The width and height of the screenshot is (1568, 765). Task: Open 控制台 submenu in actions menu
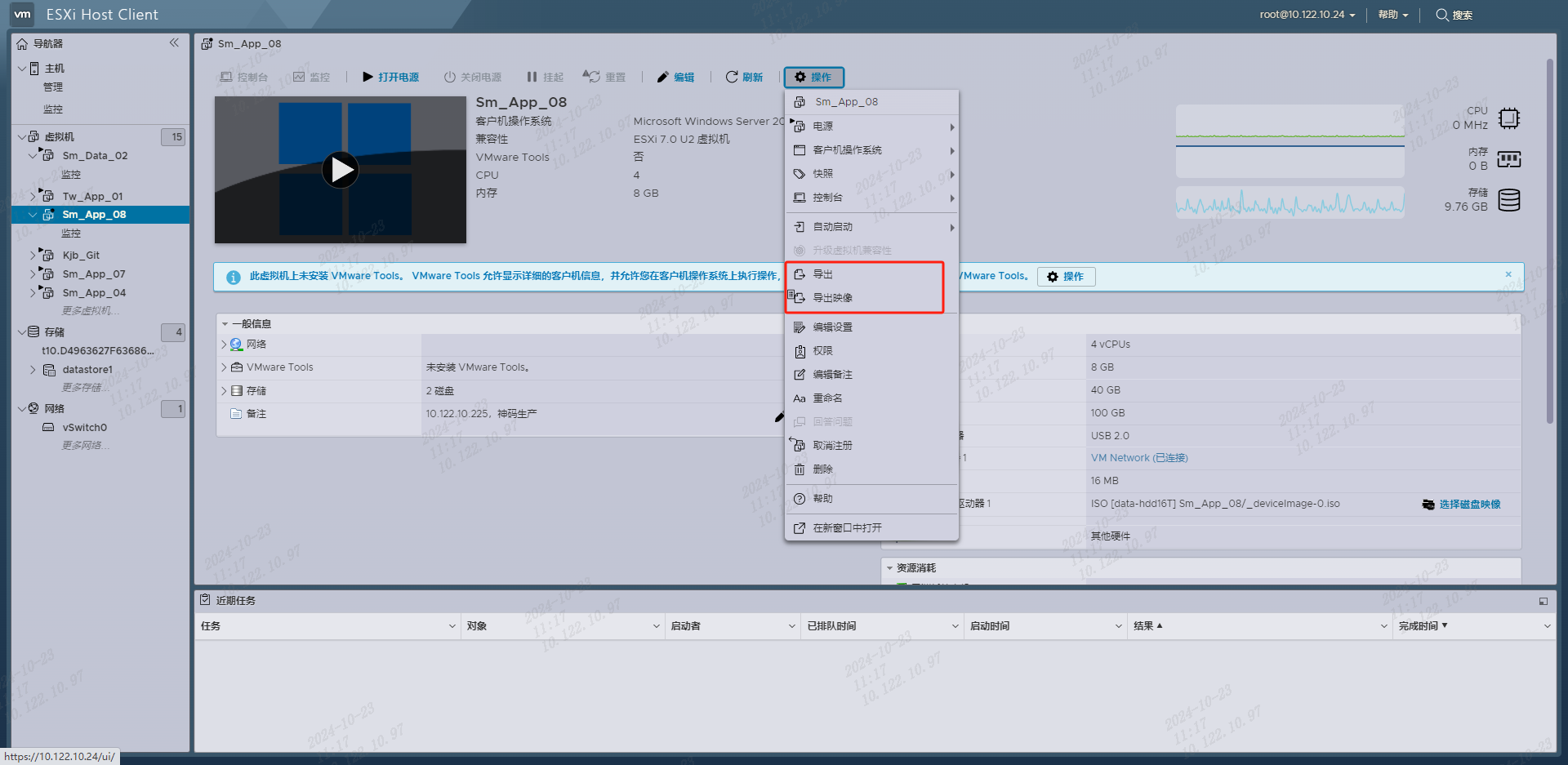coord(871,198)
